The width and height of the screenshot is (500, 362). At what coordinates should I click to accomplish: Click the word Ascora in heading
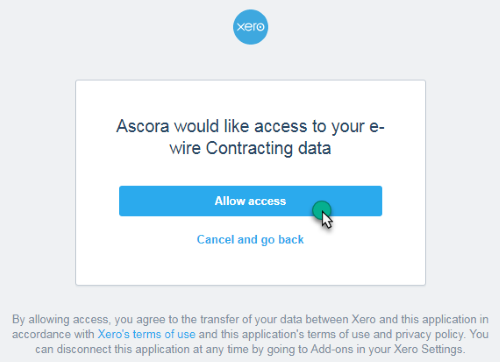(x=142, y=126)
